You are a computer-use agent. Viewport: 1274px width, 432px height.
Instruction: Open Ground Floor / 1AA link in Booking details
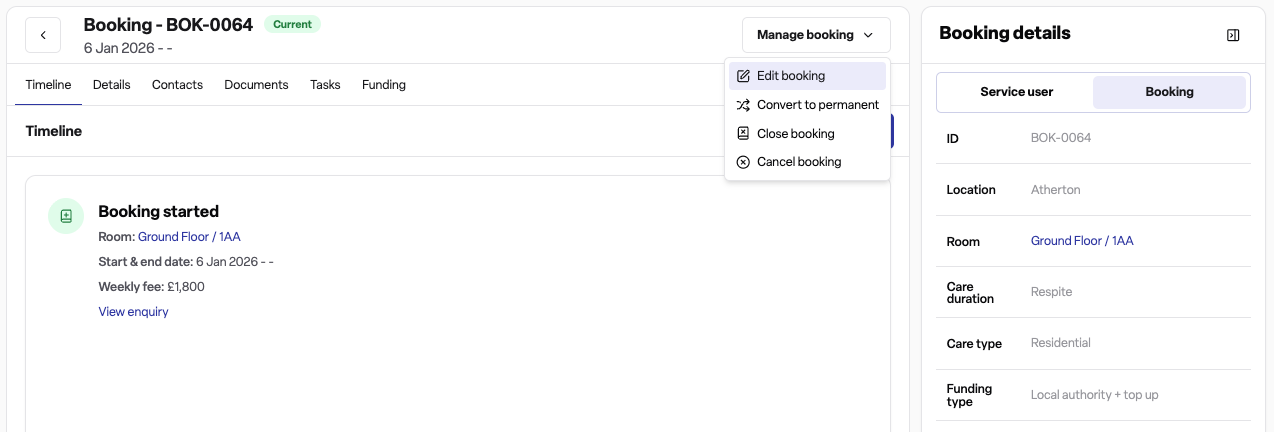pyautogui.click(x=1082, y=241)
